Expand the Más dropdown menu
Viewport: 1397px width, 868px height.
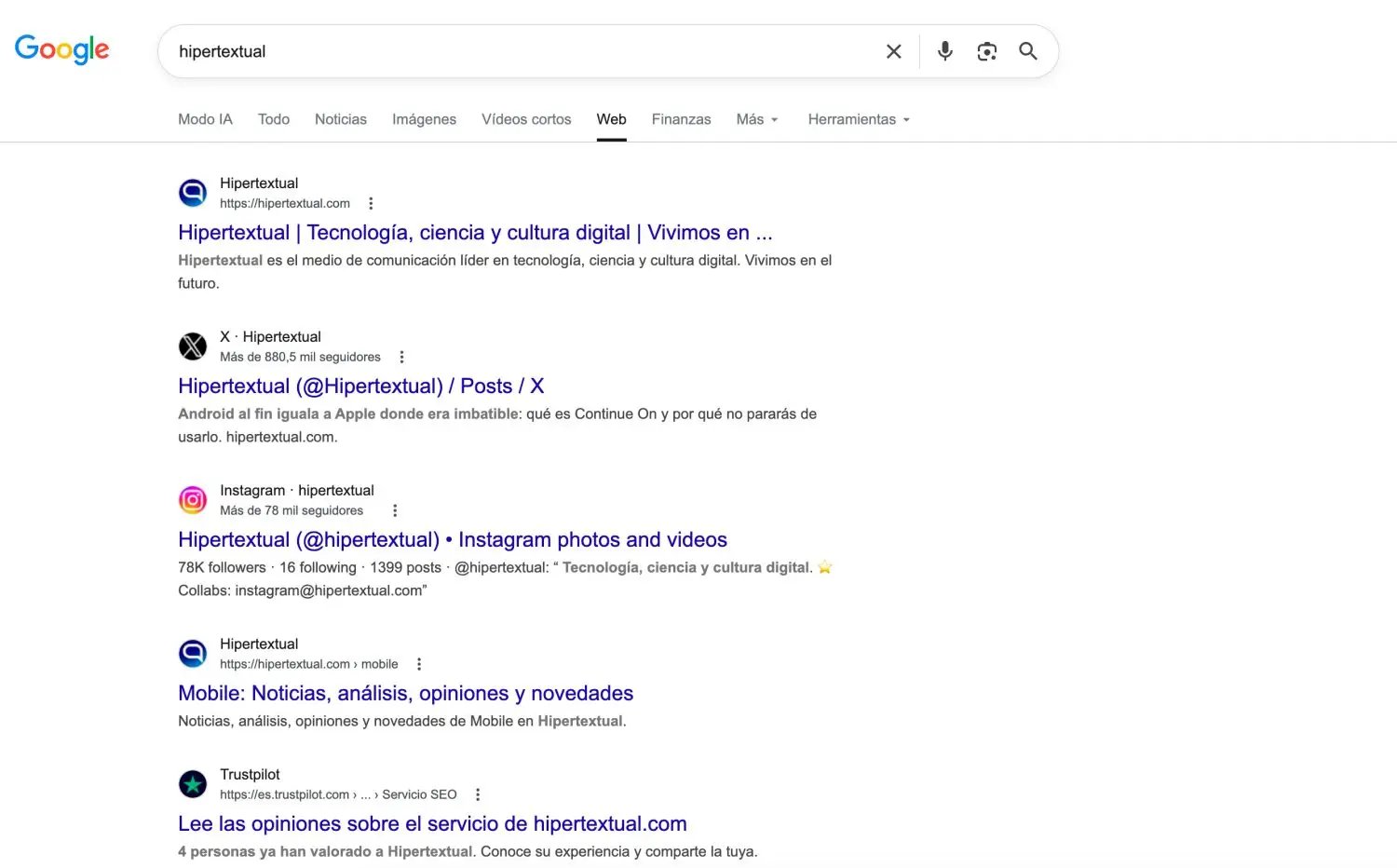click(757, 119)
